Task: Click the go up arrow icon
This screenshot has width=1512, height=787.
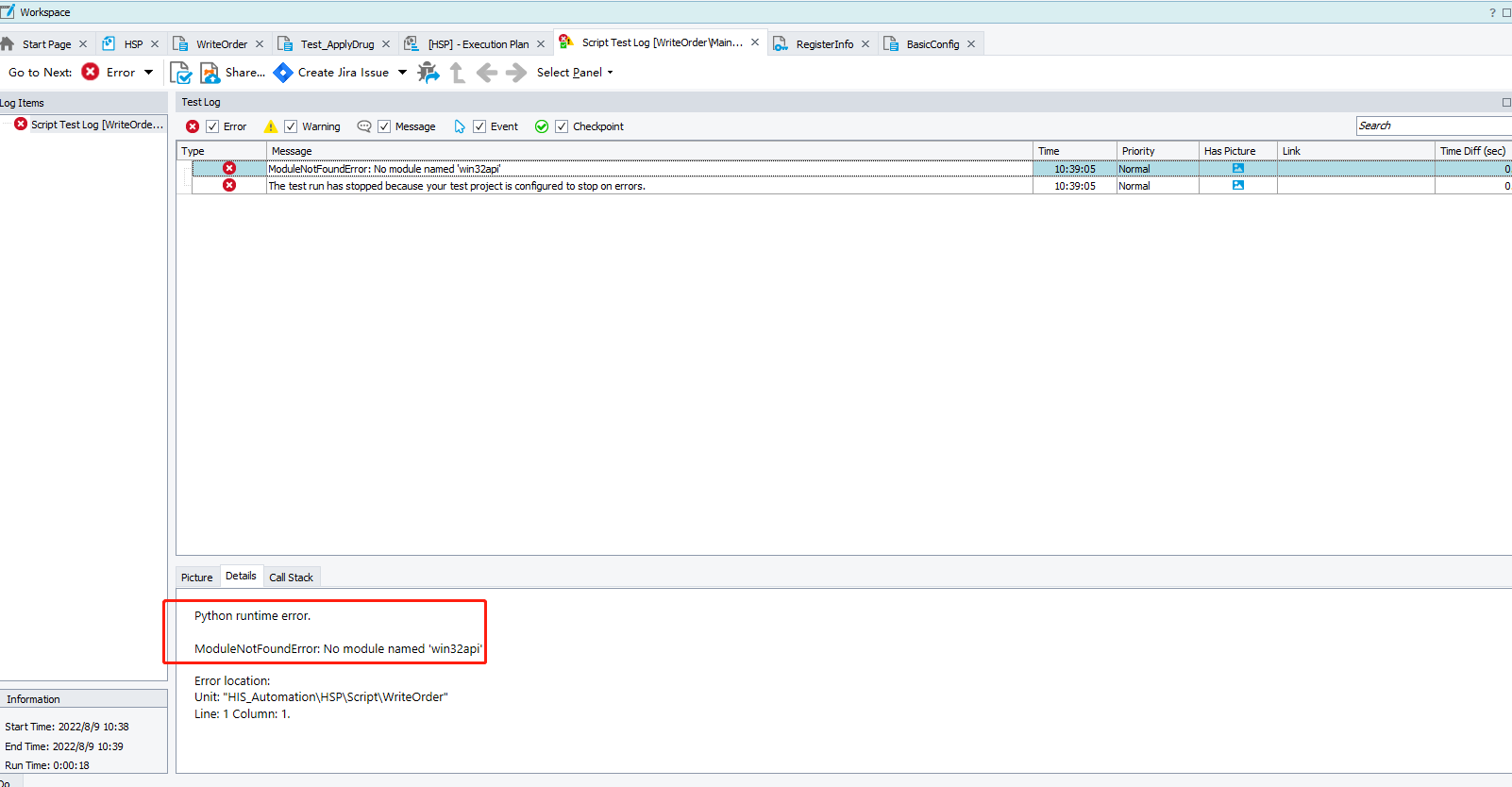Action: (x=458, y=73)
